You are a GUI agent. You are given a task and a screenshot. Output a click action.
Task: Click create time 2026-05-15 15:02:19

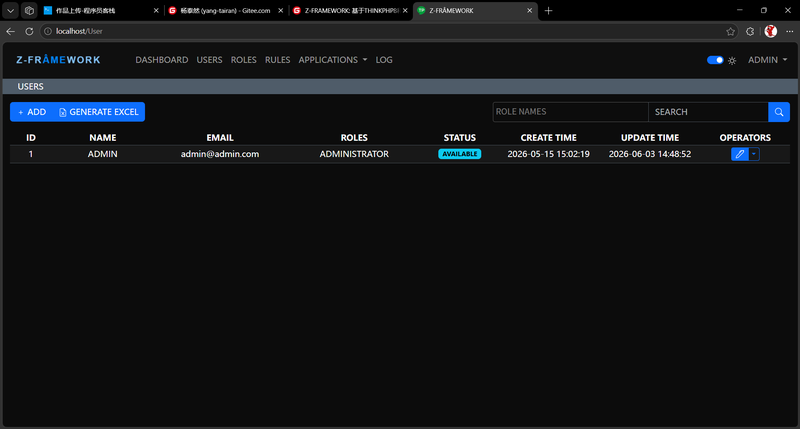click(x=548, y=154)
